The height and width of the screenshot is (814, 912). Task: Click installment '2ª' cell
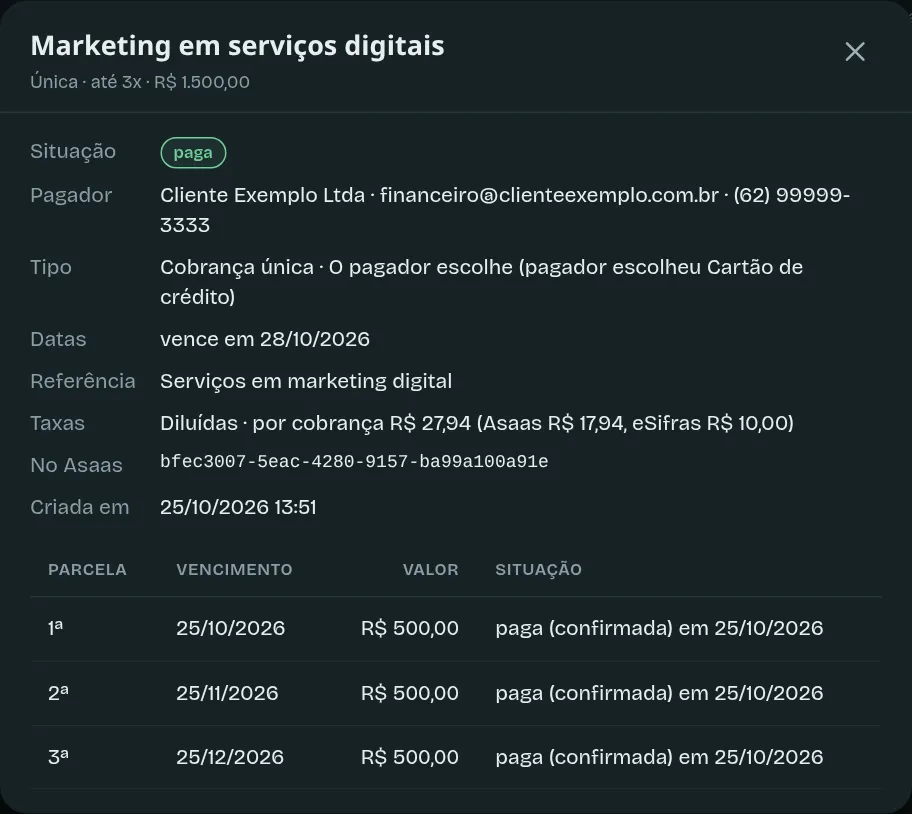[x=58, y=693]
